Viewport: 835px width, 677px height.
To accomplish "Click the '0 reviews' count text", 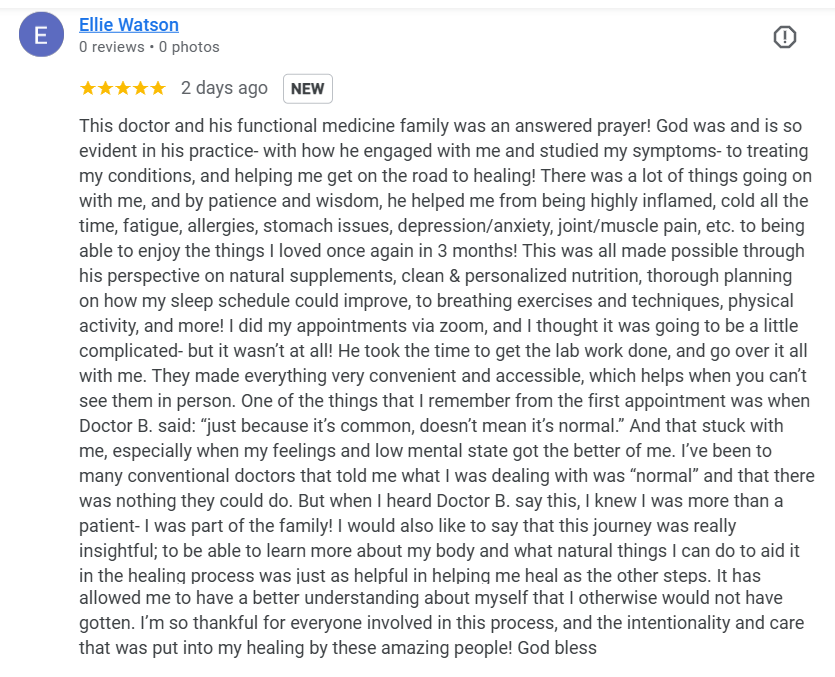I will pos(111,47).
